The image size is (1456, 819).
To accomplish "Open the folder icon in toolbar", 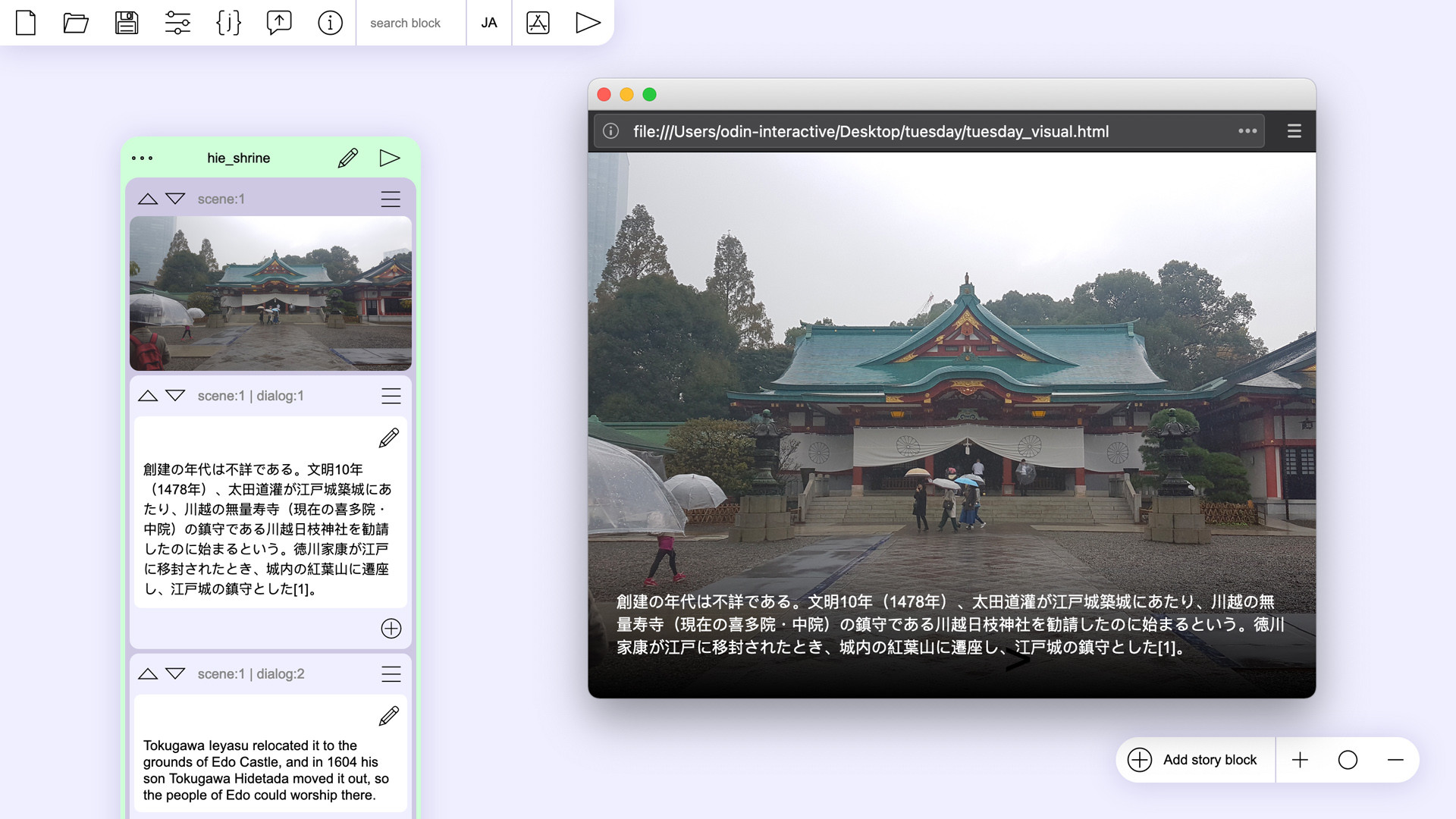I will 77,22.
